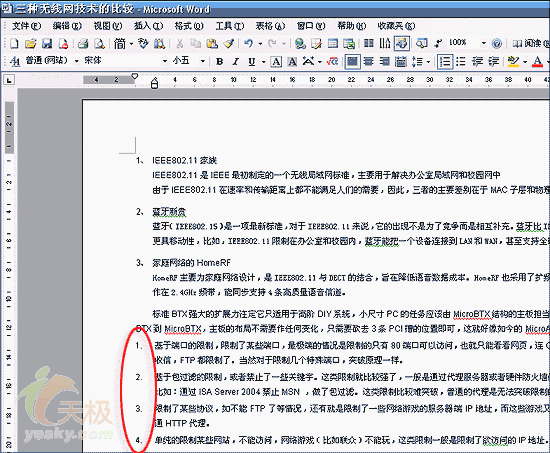Click the Simplified Chinese conversion icon
The height and width of the screenshot is (453, 550).
[120, 44]
